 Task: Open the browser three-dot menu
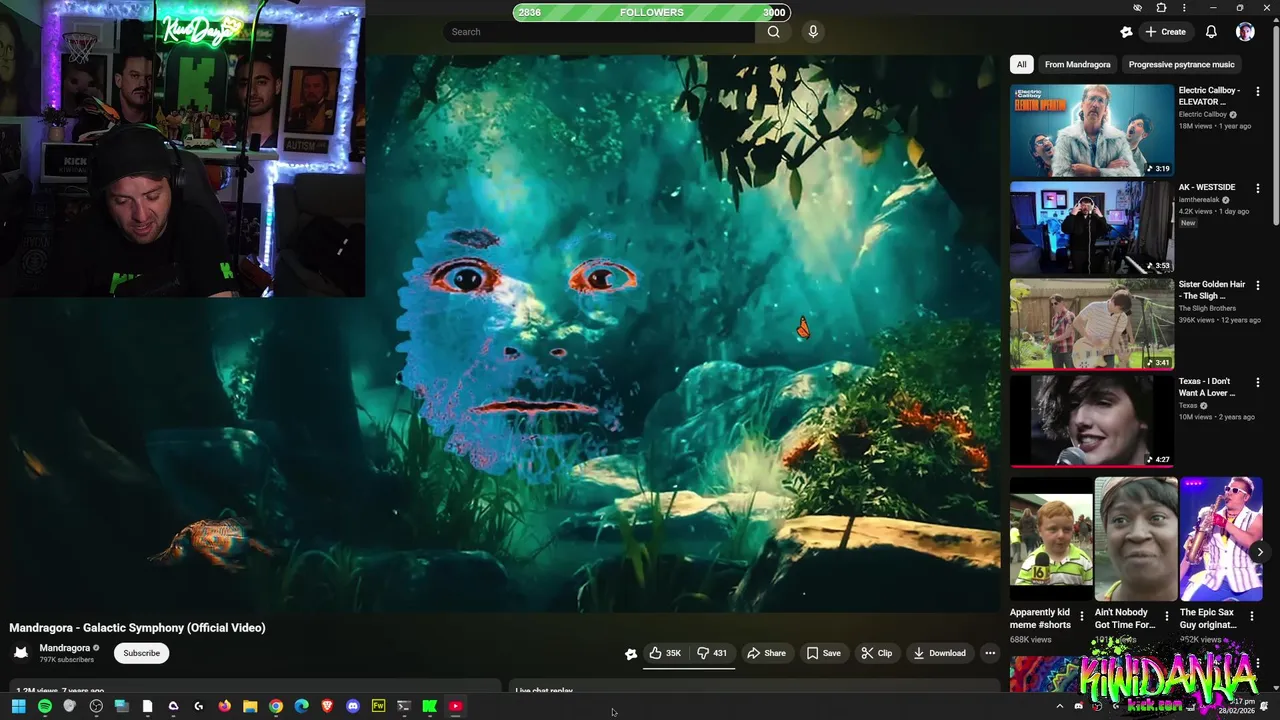pyautogui.click(x=1185, y=8)
